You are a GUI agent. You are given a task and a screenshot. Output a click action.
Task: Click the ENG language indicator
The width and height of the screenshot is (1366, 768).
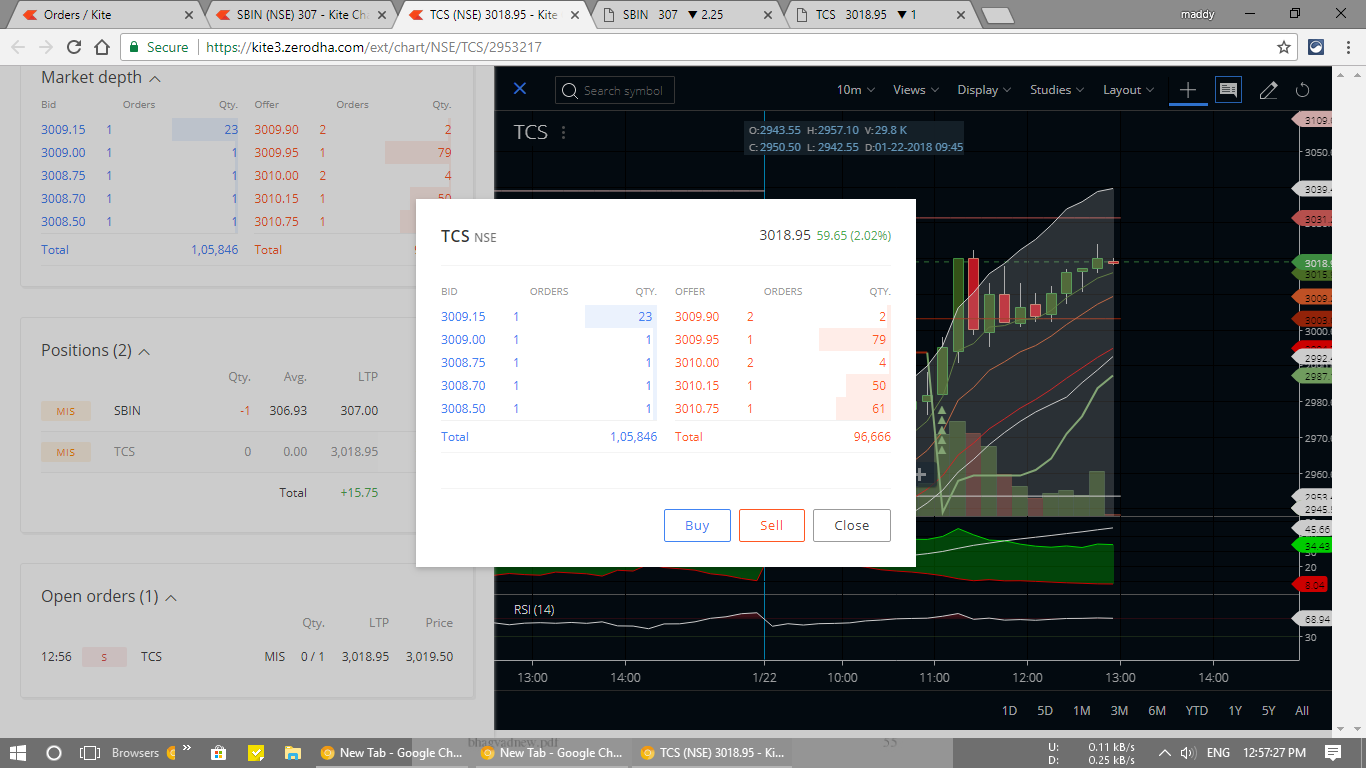pyautogui.click(x=1218, y=753)
